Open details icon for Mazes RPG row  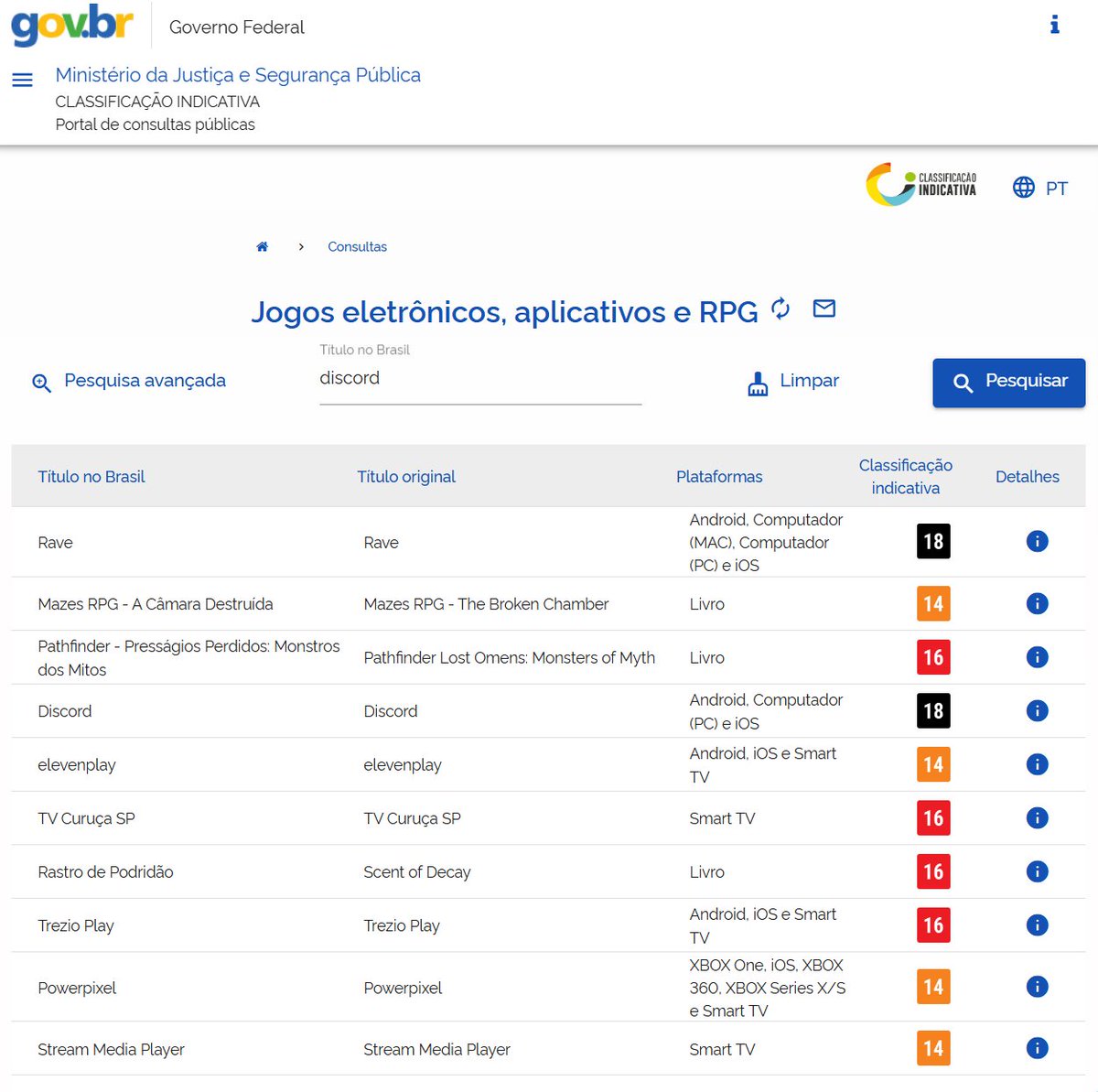click(1037, 603)
